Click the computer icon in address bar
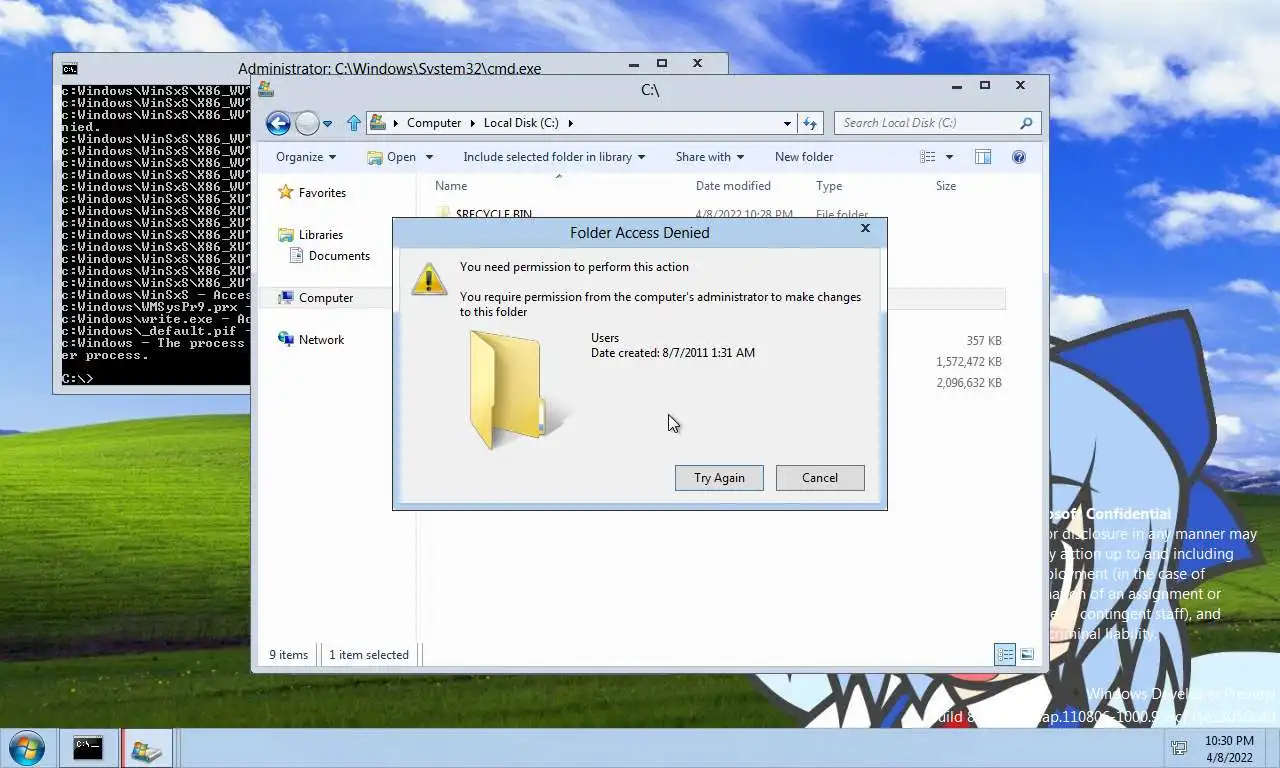The width and height of the screenshot is (1280, 768). pyautogui.click(x=378, y=122)
